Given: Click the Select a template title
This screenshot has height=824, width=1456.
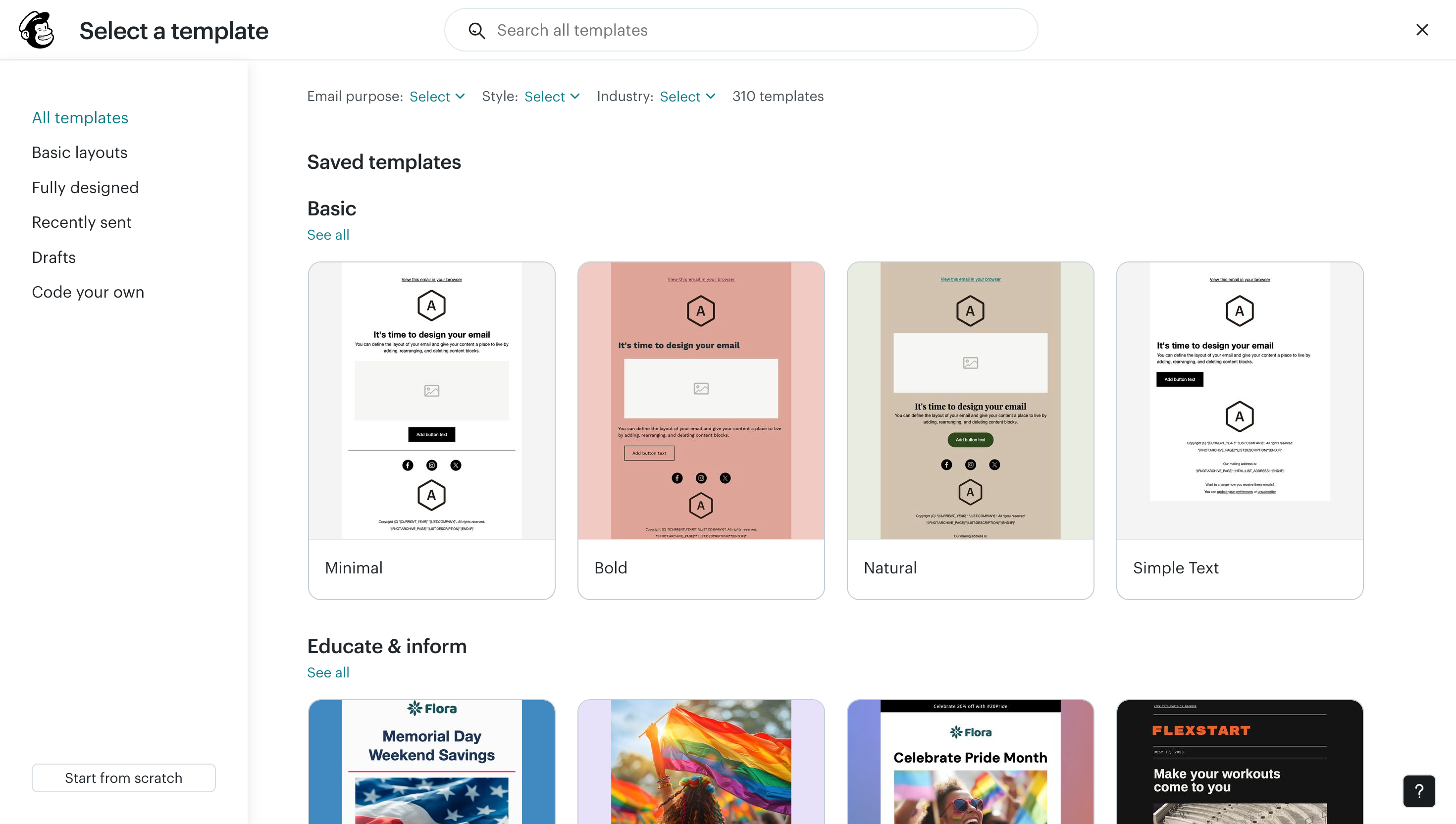Looking at the screenshot, I should pyautogui.click(x=174, y=31).
